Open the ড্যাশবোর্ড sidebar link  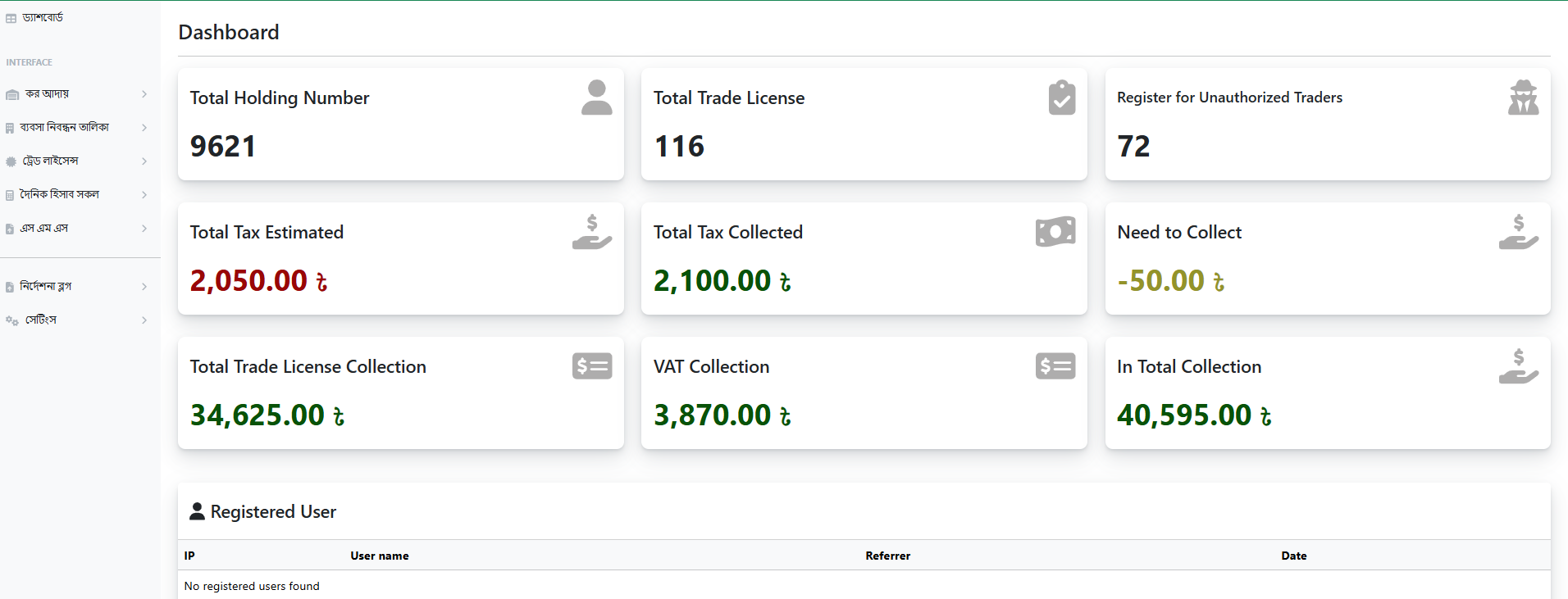(41, 16)
